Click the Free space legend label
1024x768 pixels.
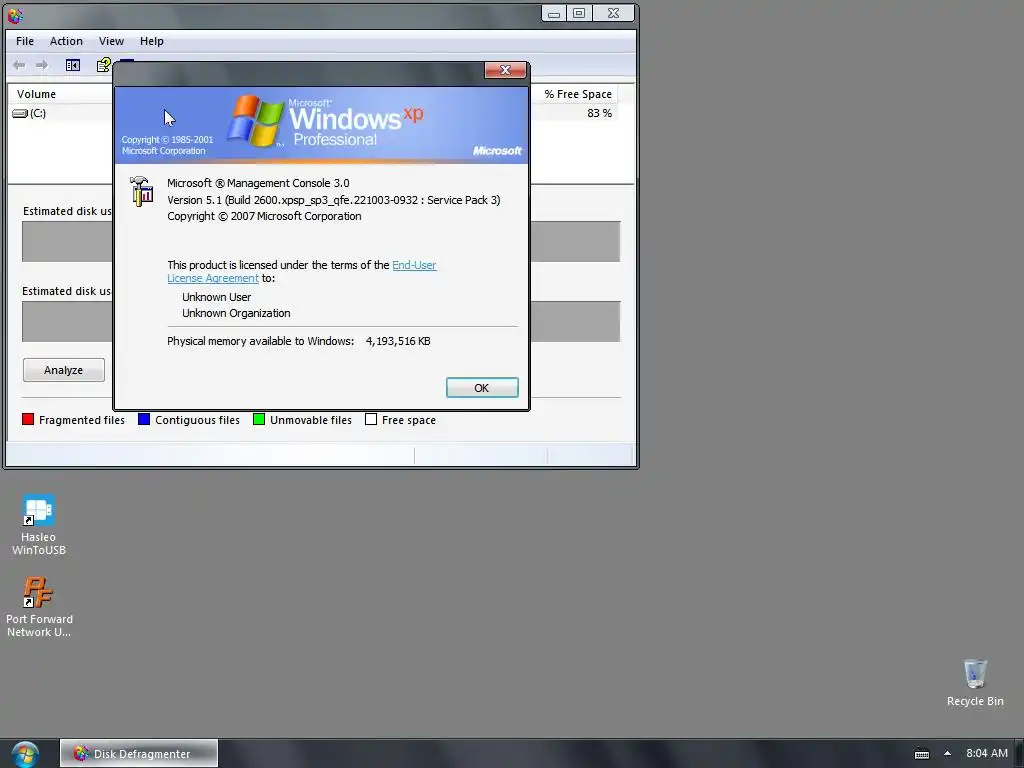coord(409,420)
